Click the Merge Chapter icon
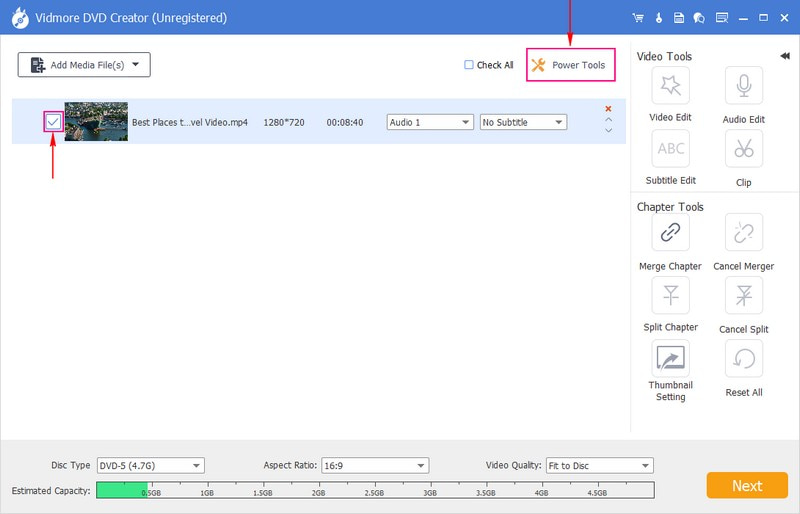The width and height of the screenshot is (800, 514). tap(670, 234)
